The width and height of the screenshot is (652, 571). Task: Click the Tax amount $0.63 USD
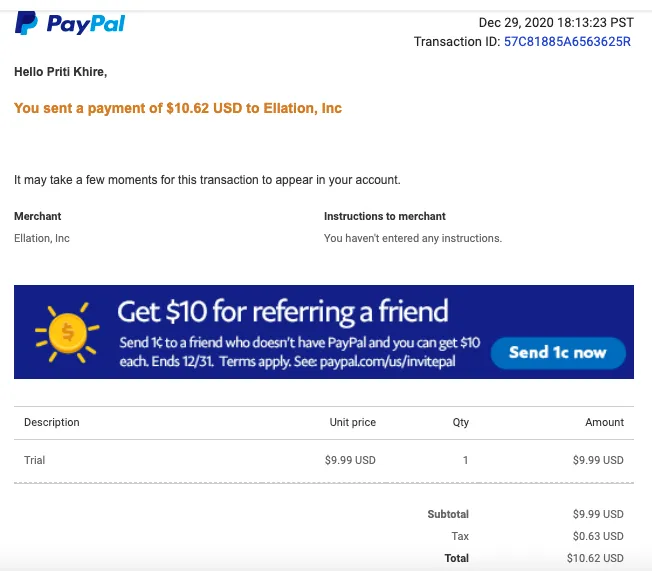point(600,536)
